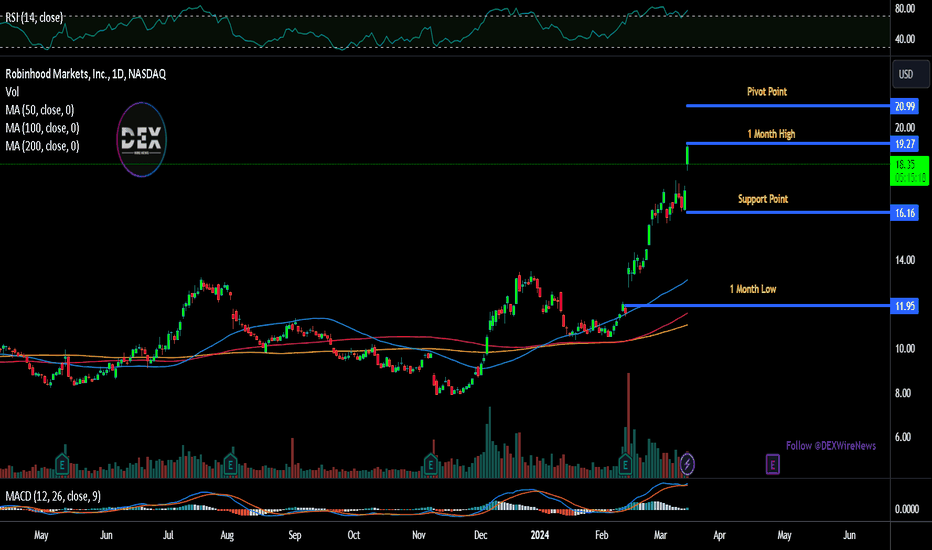Click the green current price tag 18.35

[x=909, y=171]
